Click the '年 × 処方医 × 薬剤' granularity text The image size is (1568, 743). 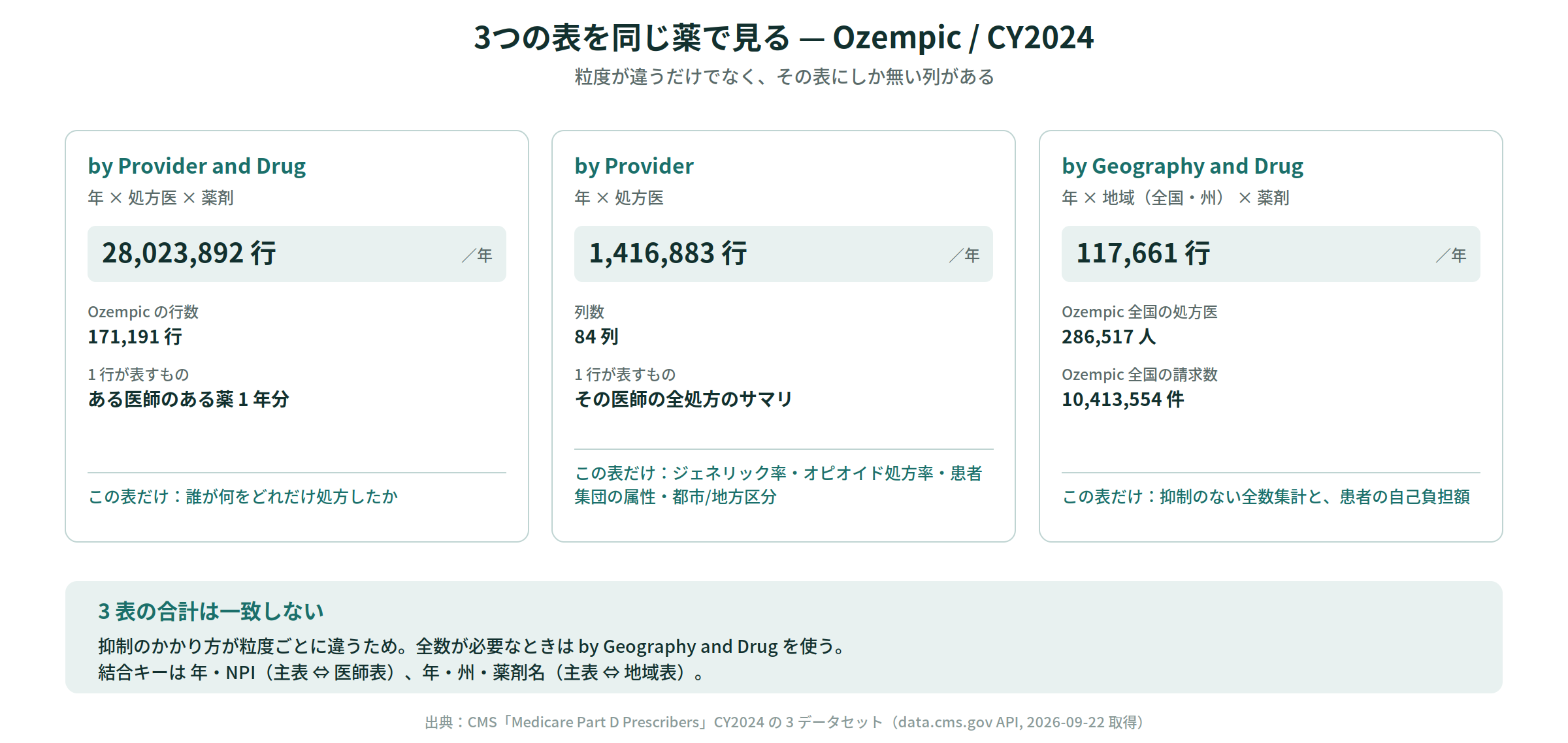[161, 198]
